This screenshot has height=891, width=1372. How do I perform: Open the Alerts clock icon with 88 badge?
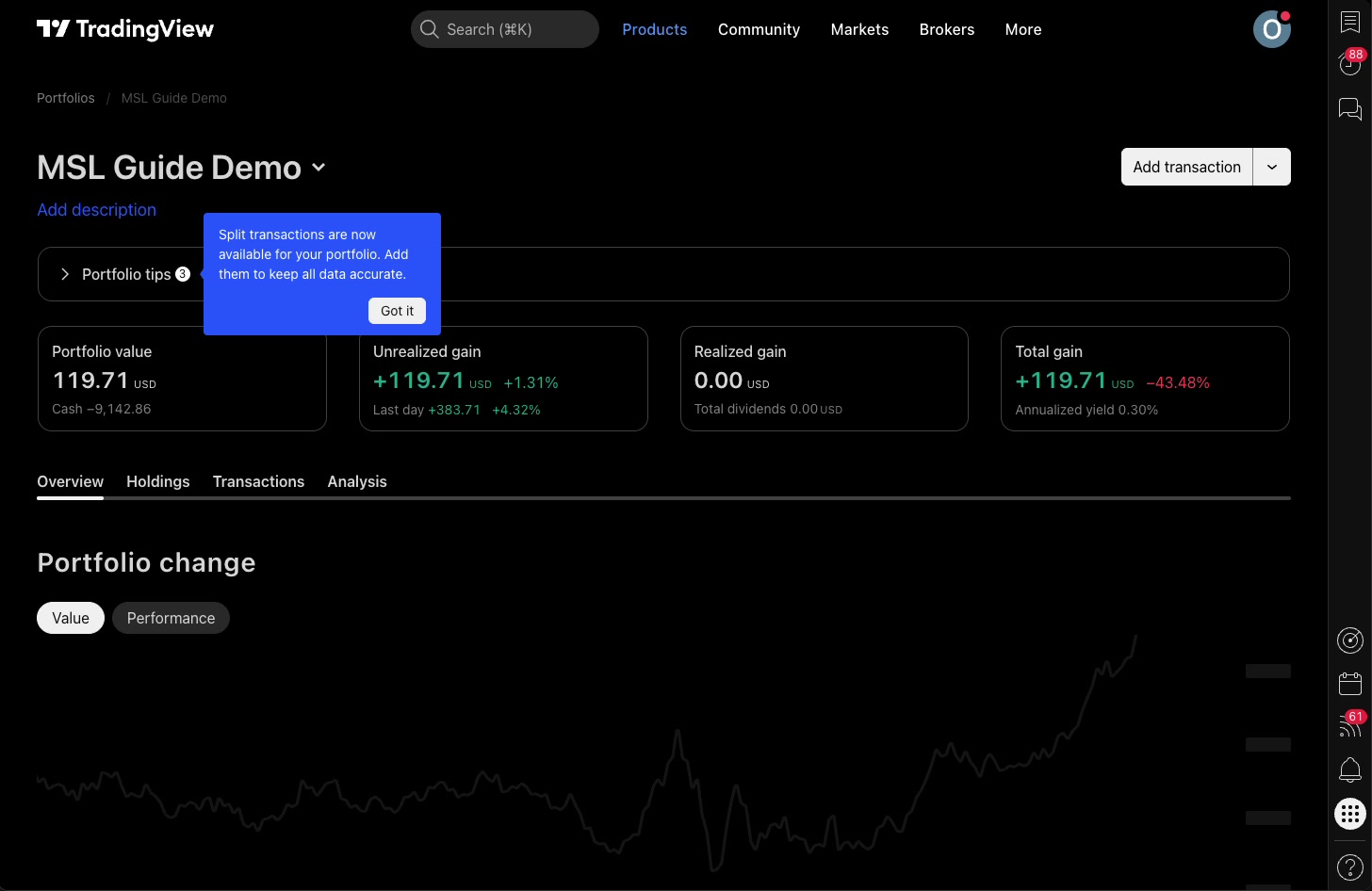(x=1350, y=63)
